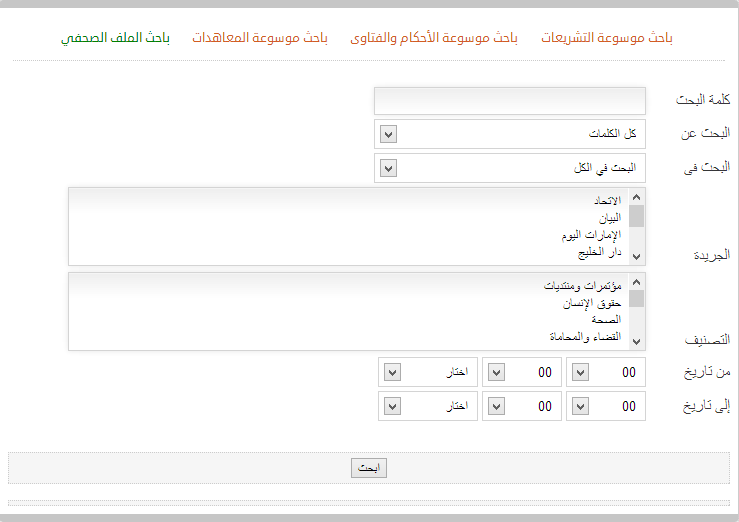Select the باحث الملف الصحفي tab
Viewport: 739px width, 522px height.
115,38
